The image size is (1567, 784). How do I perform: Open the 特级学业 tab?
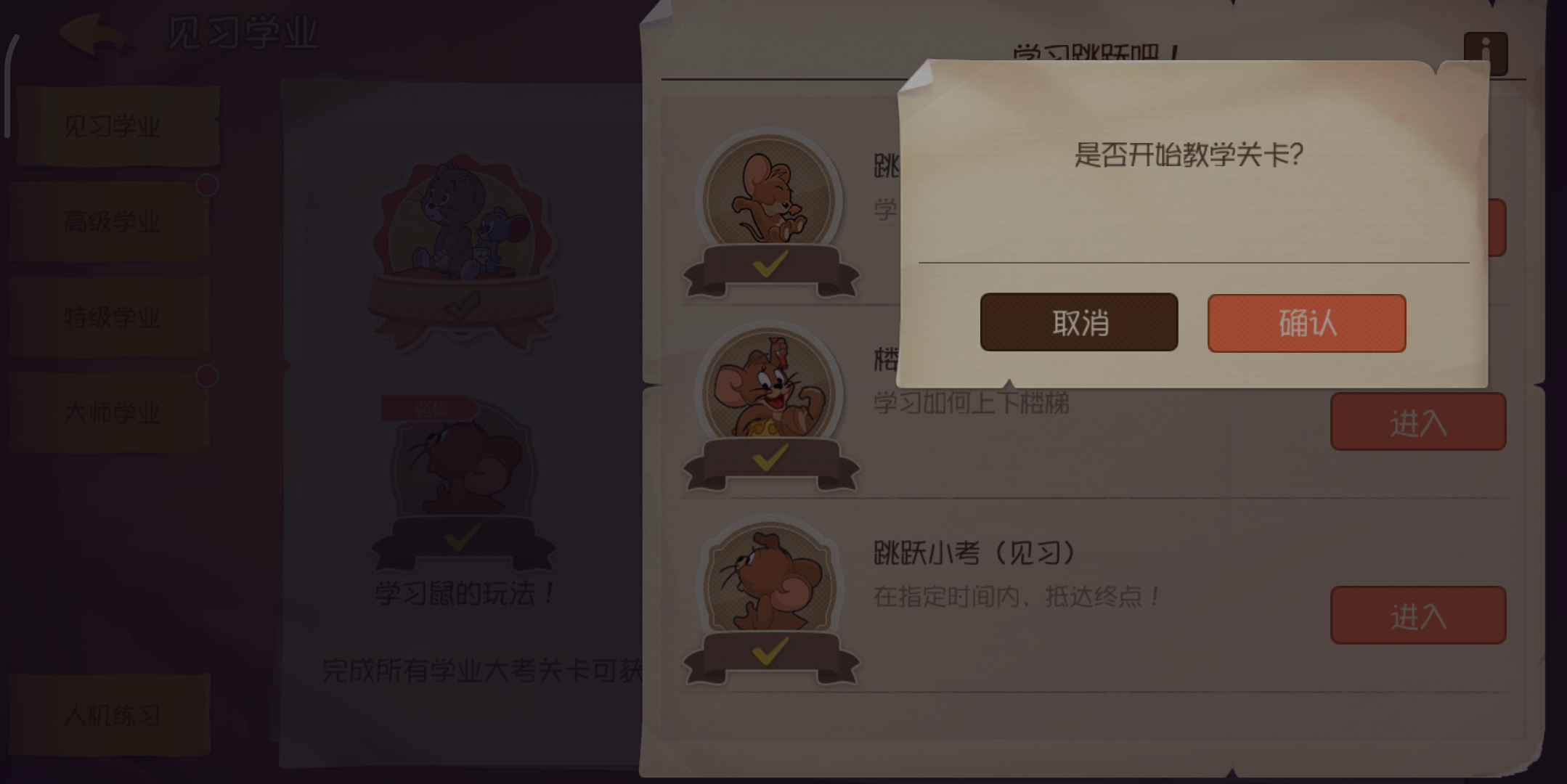coord(110,317)
